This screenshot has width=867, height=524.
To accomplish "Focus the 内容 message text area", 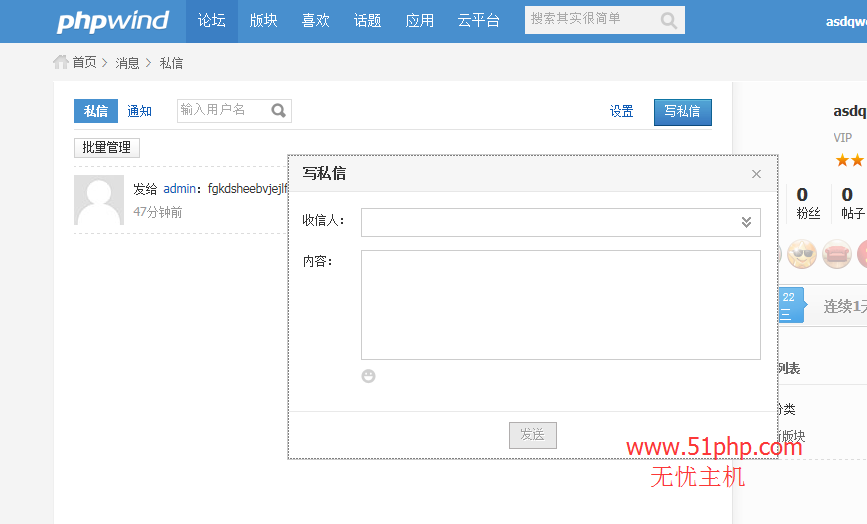I will (x=561, y=305).
